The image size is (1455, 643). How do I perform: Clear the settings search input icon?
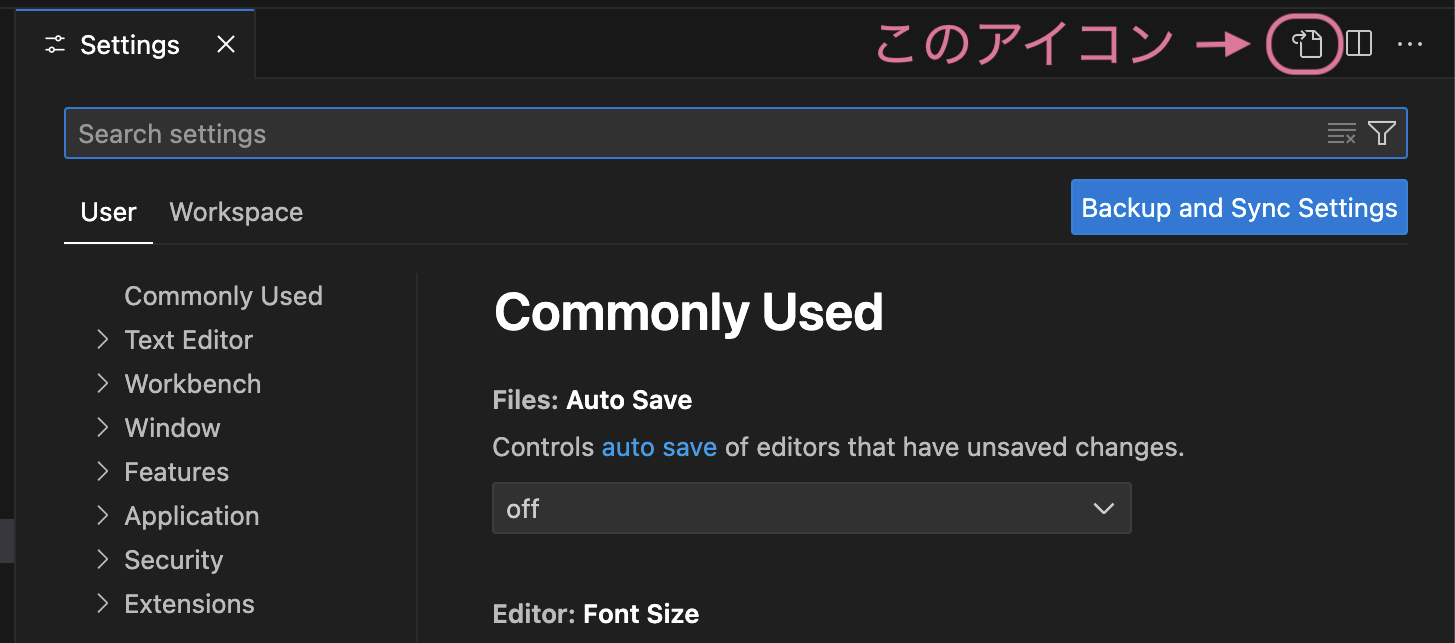coord(1341,132)
